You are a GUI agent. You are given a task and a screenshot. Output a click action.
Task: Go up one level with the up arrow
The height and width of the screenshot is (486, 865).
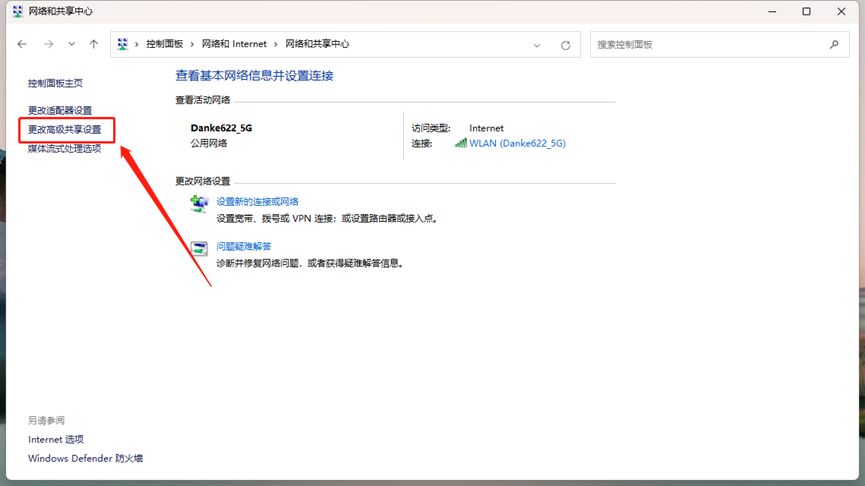[94, 45]
